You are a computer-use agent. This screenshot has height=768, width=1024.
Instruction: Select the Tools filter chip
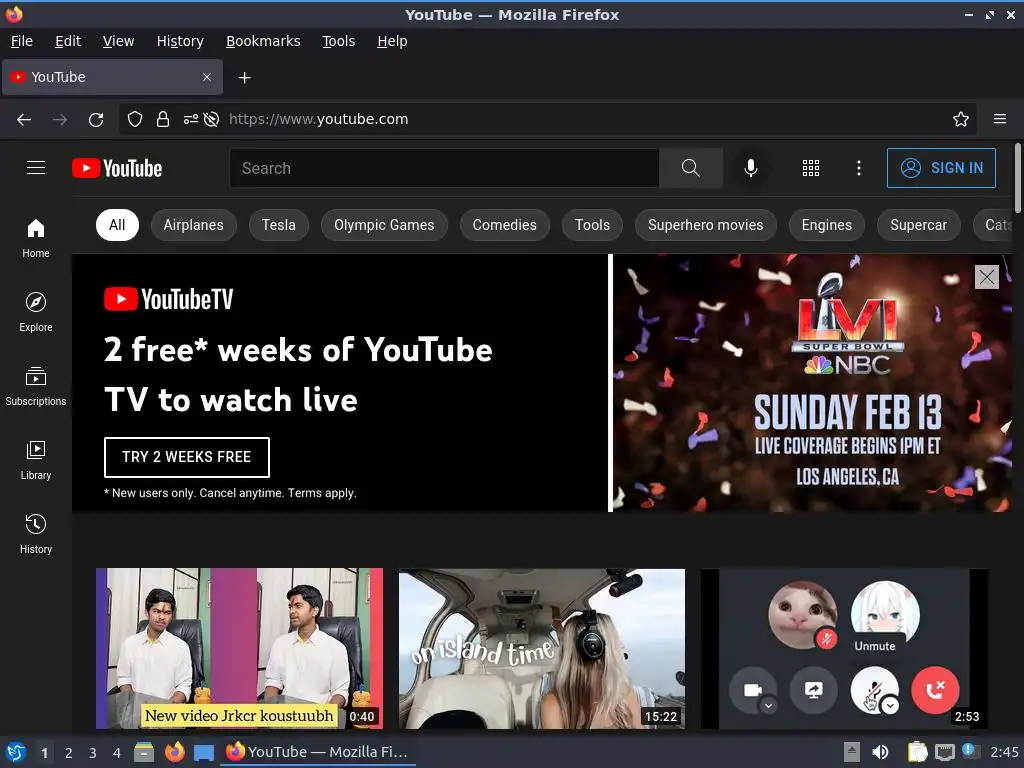592,225
